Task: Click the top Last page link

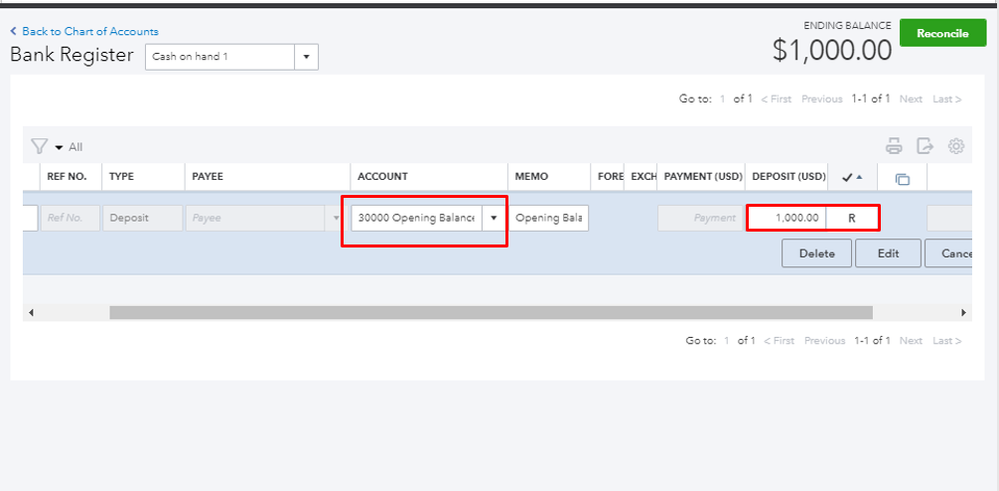Action: [x=947, y=99]
